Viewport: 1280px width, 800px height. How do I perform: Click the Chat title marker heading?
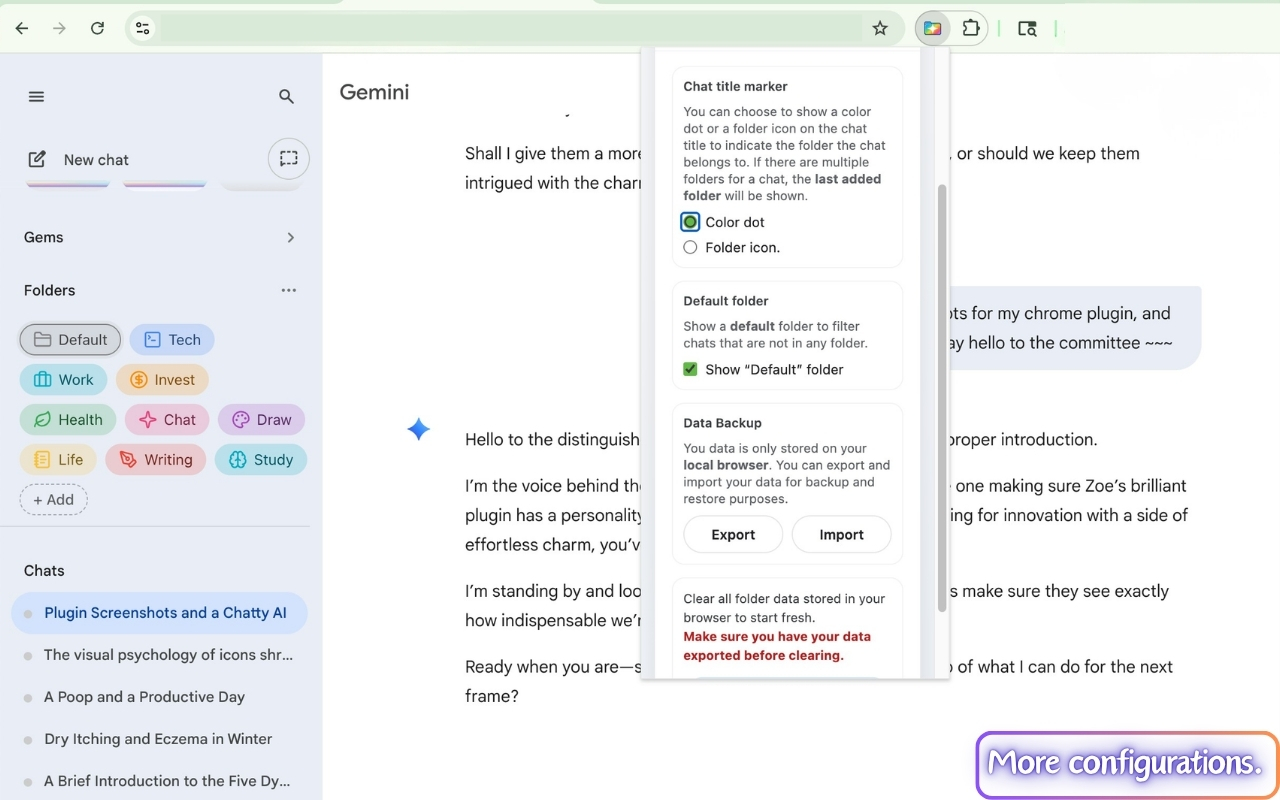[735, 86]
